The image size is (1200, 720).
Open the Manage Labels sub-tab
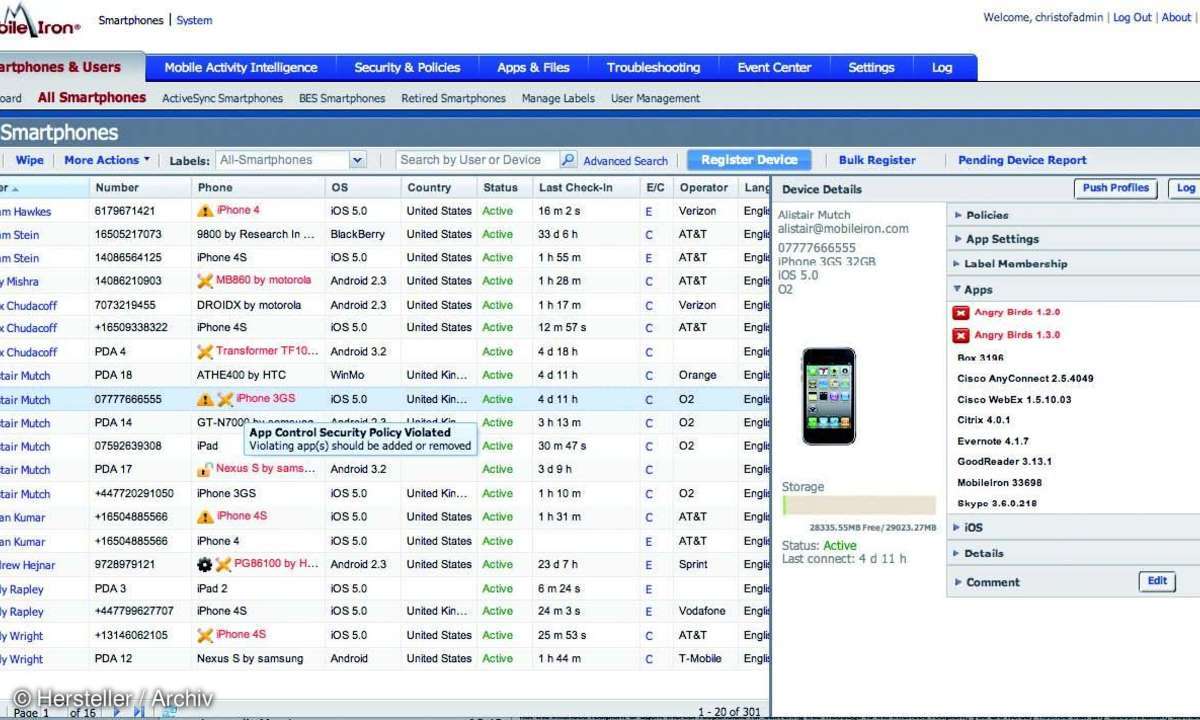click(x=558, y=98)
